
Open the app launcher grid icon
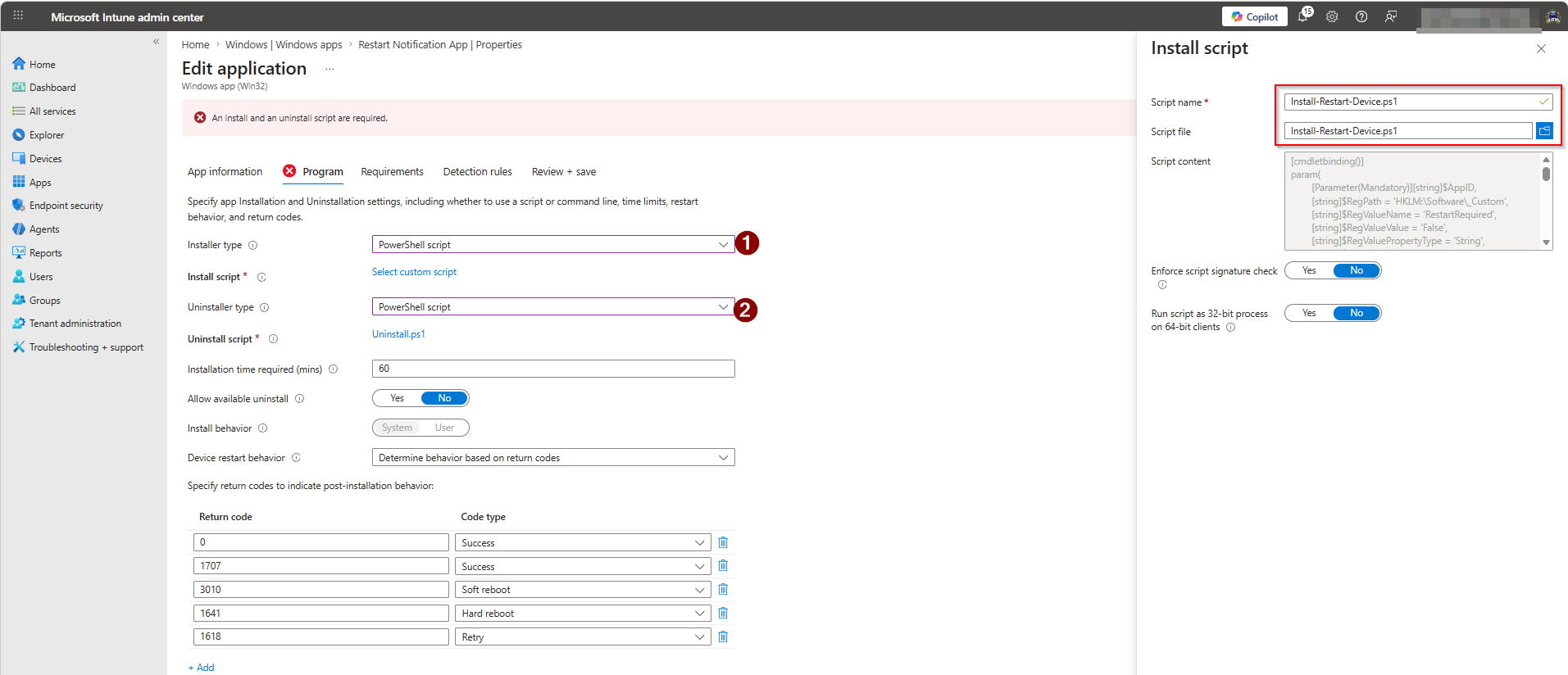click(18, 16)
